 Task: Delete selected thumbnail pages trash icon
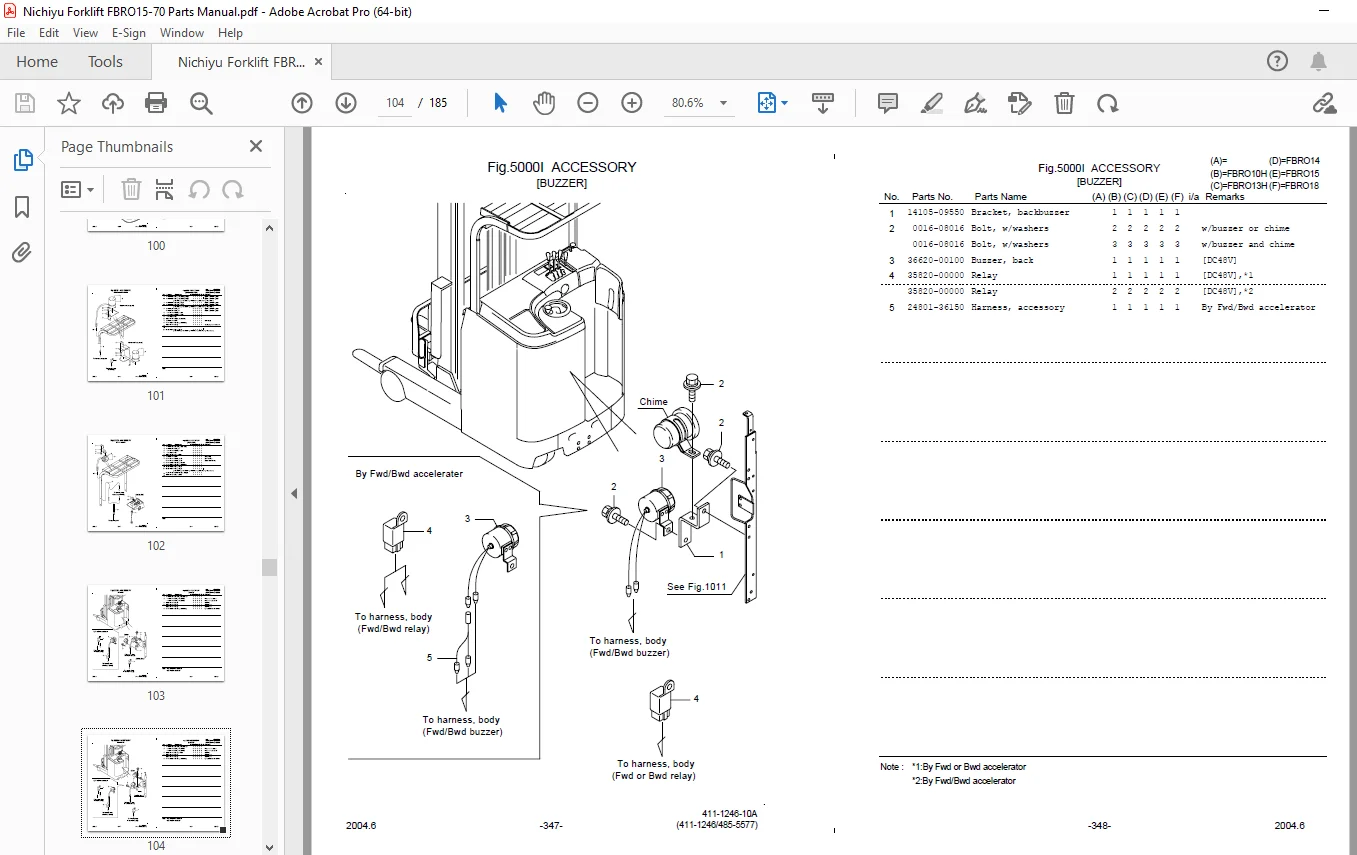point(131,189)
